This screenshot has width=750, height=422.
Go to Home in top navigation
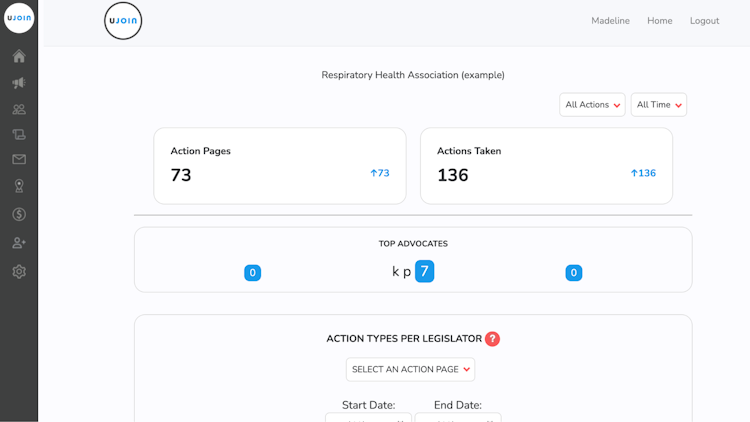pyautogui.click(x=660, y=21)
